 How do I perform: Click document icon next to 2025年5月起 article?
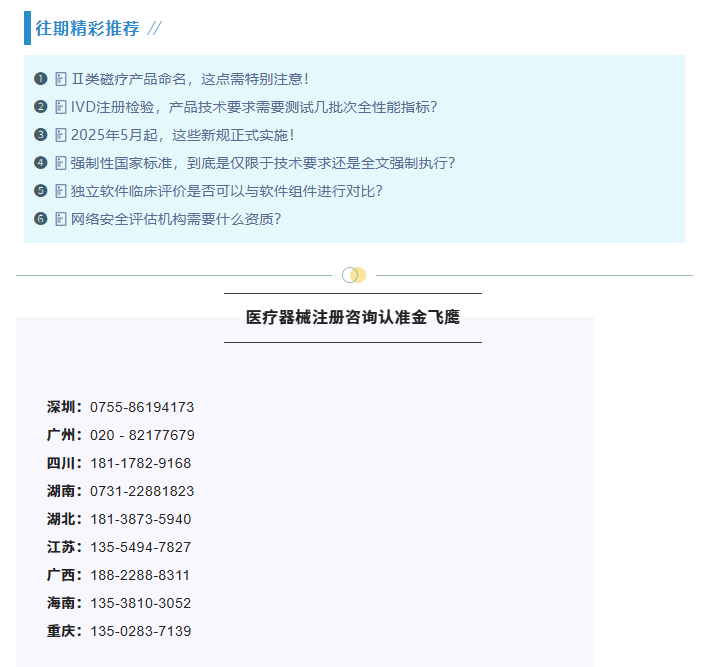click(61, 135)
